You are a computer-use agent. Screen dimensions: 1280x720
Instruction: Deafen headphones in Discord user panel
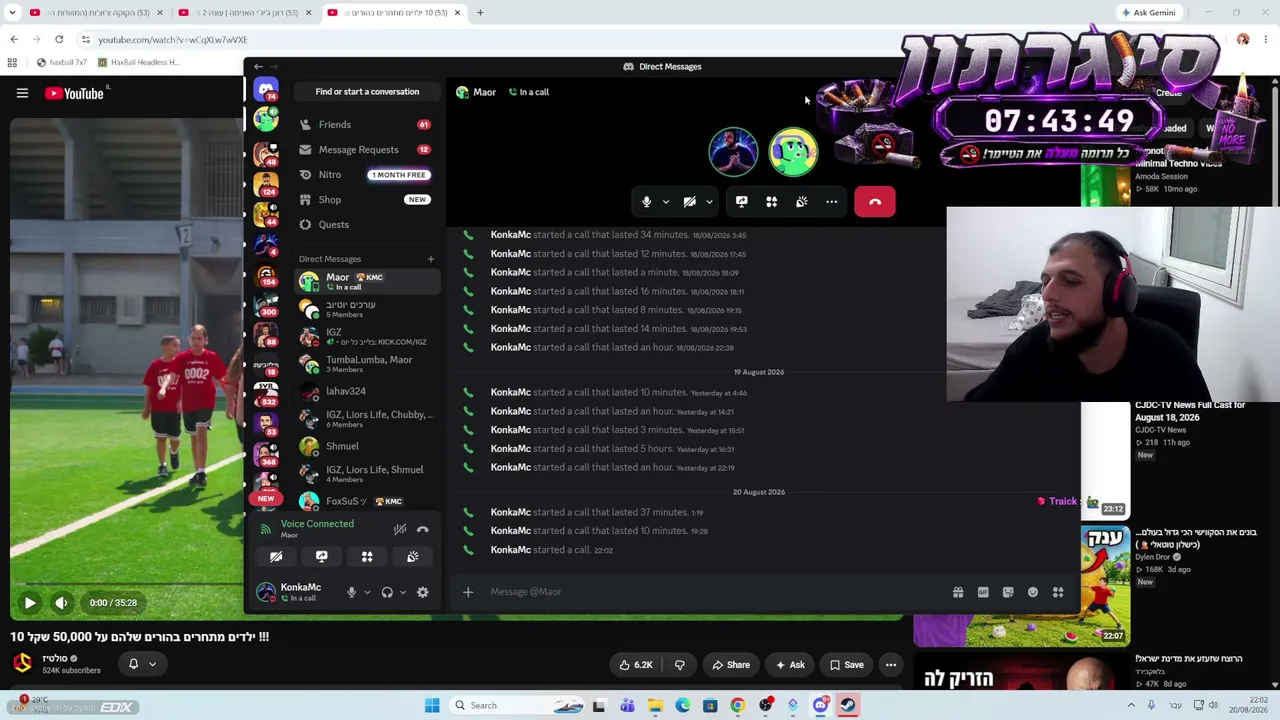[x=387, y=592]
